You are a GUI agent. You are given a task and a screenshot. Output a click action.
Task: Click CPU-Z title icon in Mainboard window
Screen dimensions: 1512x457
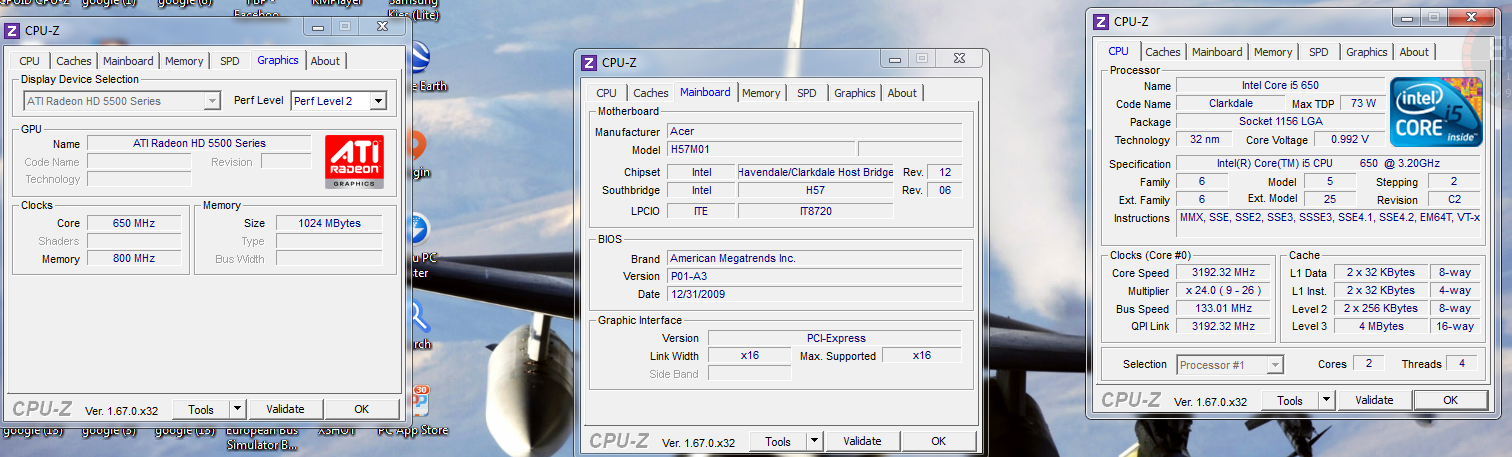(589, 62)
